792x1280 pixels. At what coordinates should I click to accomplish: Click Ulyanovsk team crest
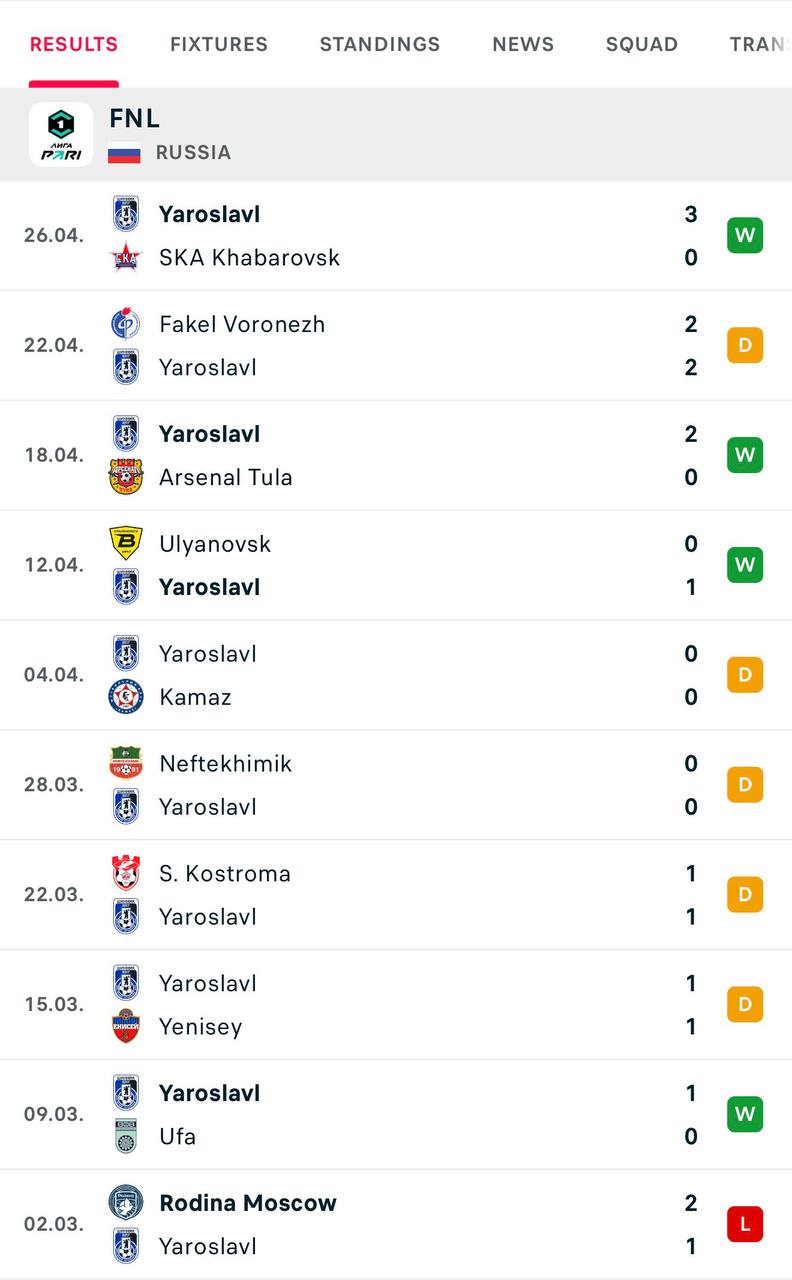pos(126,544)
